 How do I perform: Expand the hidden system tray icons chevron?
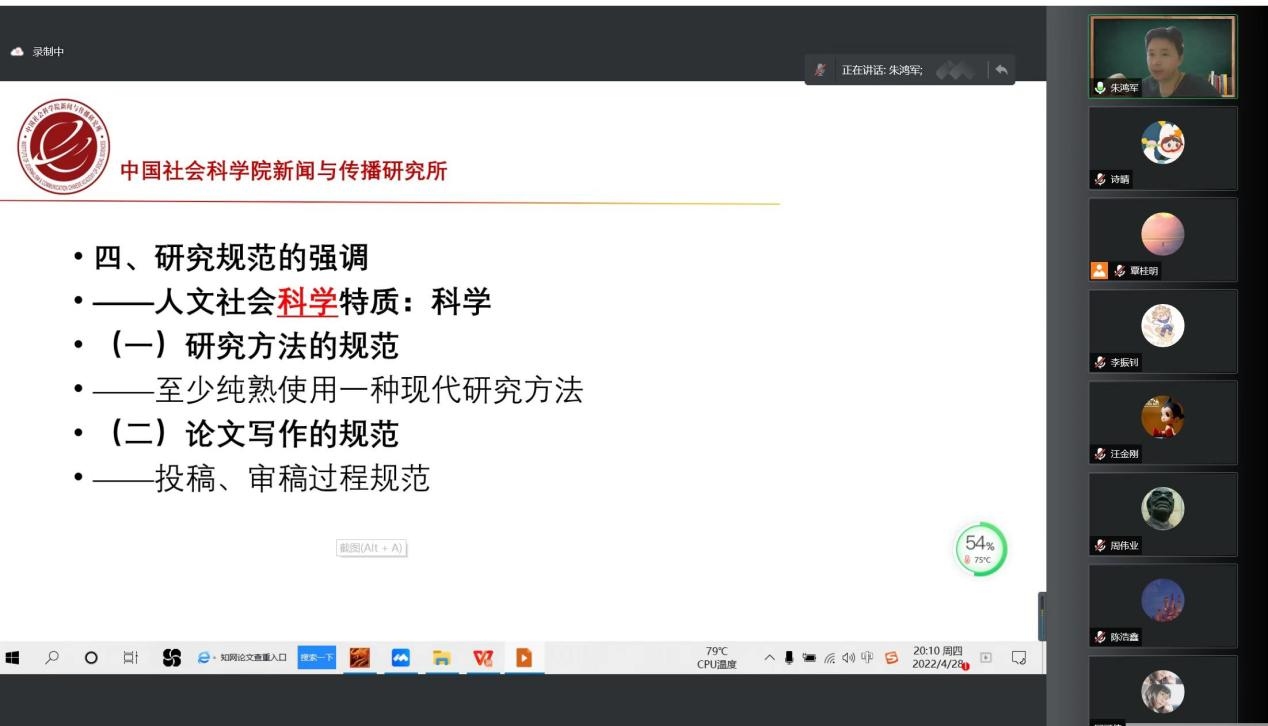pos(769,657)
